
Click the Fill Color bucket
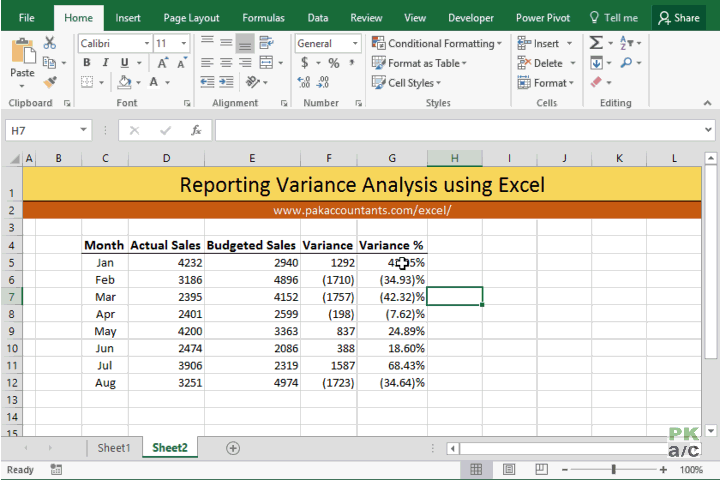(x=124, y=82)
